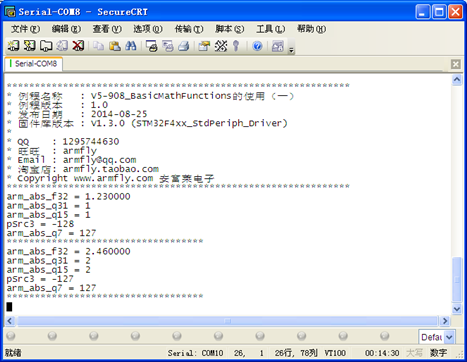
Task: Click the 'armfly@qq.com' email text
Action: point(100,160)
